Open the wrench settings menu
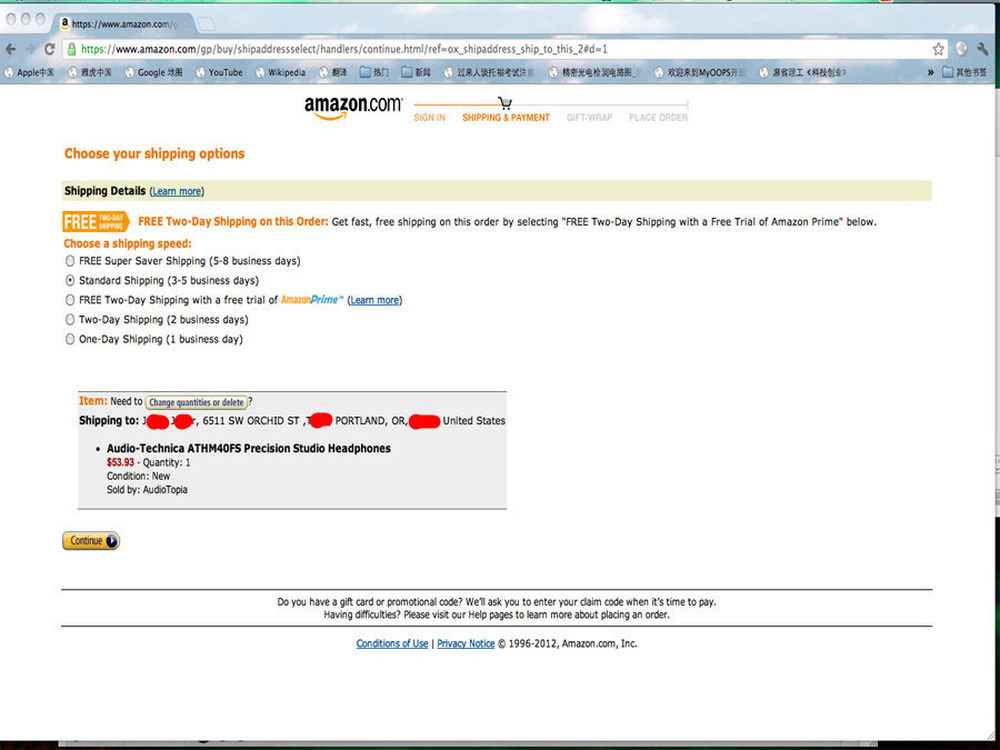 tap(982, 49)
